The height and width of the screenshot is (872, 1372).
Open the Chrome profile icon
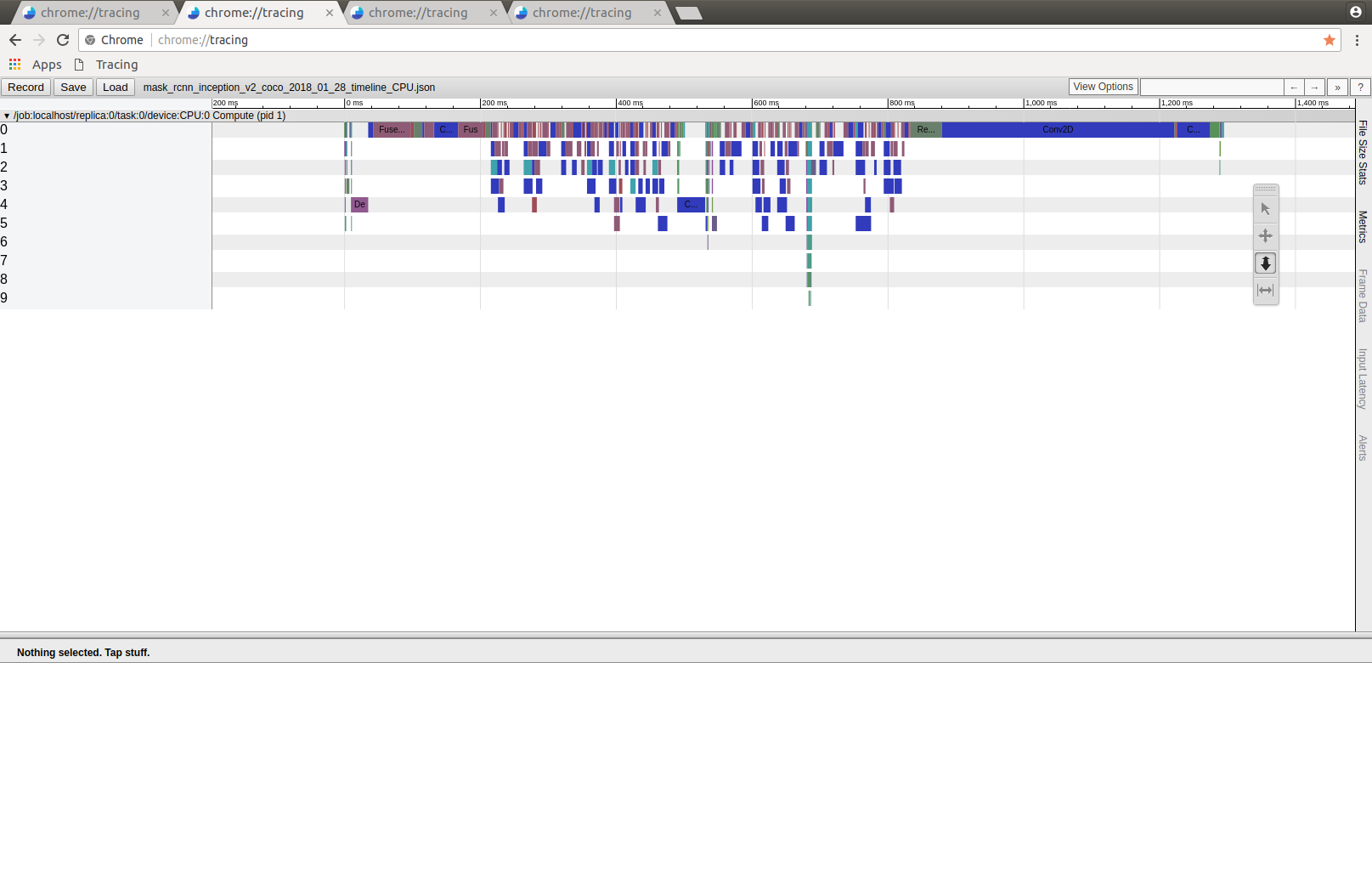(x=1355, y=12)
